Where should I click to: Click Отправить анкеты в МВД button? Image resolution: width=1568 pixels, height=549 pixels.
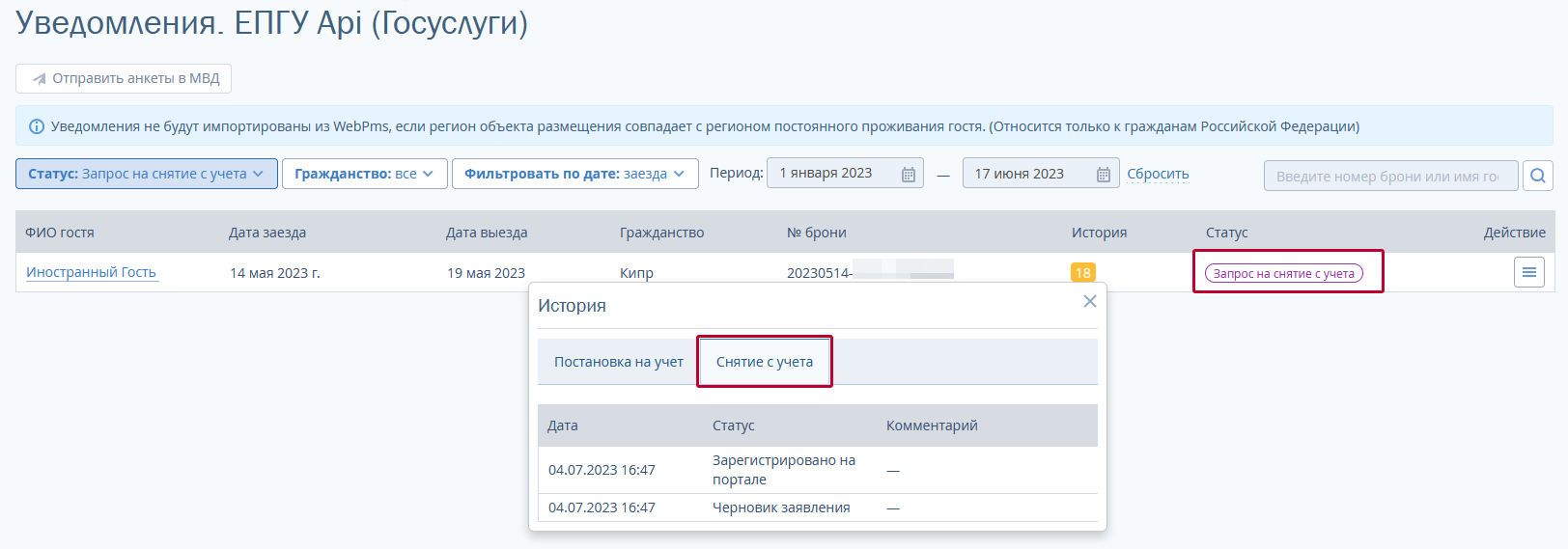[x=124, y=78]
